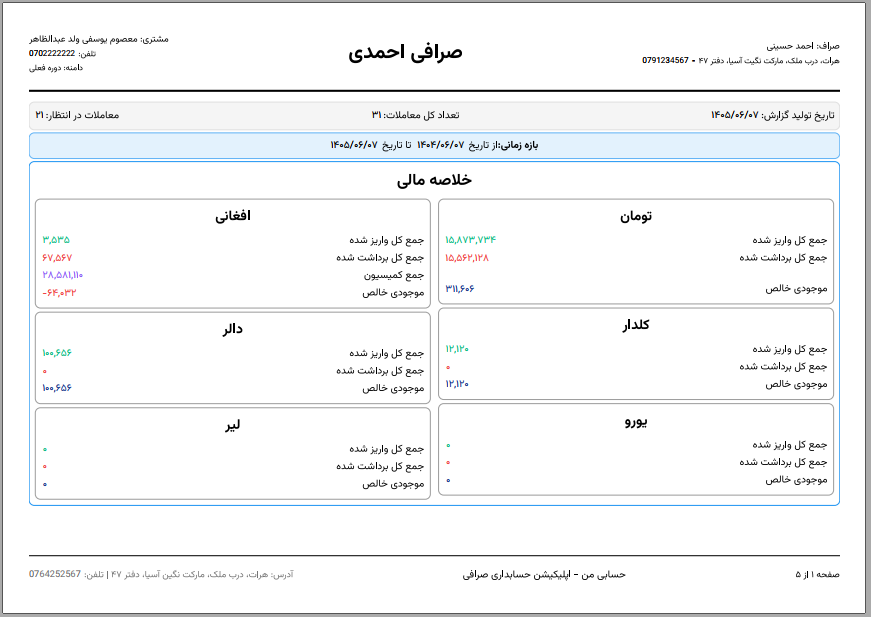871x617 pixels.
Task: Select the scope text 'دامنه: دوره فعلی'
Action: (56, 68)
